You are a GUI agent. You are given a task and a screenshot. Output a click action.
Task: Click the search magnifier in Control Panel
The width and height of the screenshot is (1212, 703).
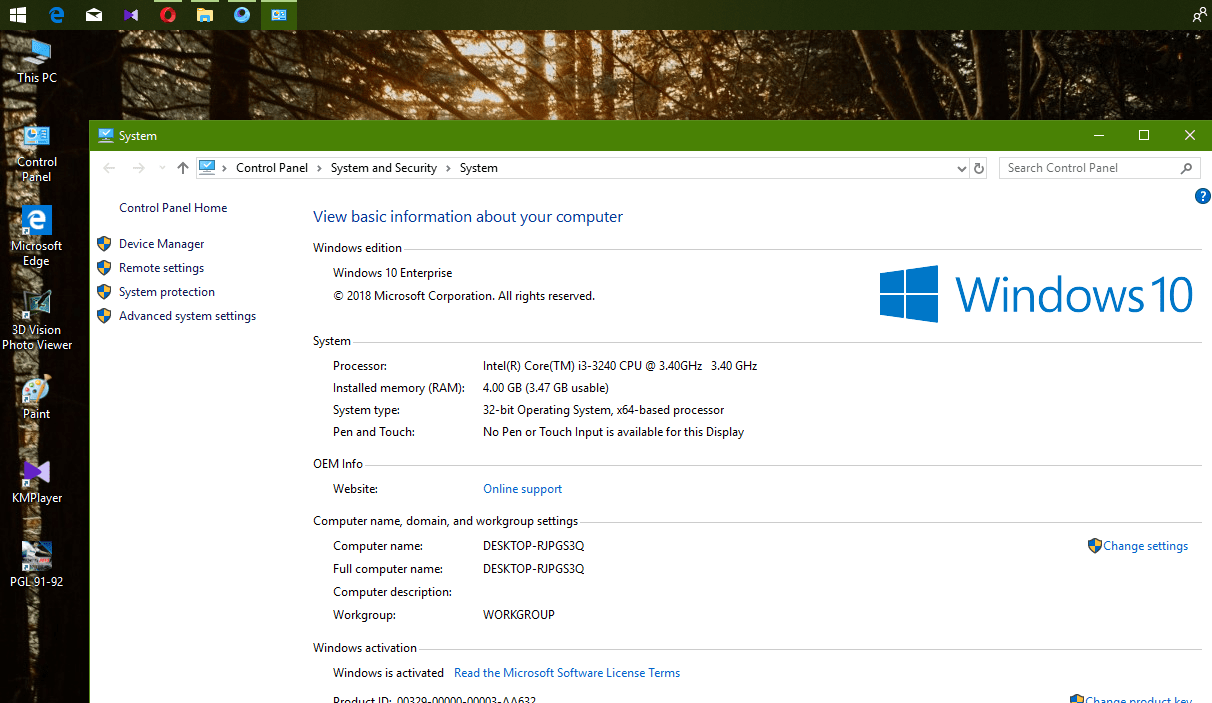(x=1187, y=168)
